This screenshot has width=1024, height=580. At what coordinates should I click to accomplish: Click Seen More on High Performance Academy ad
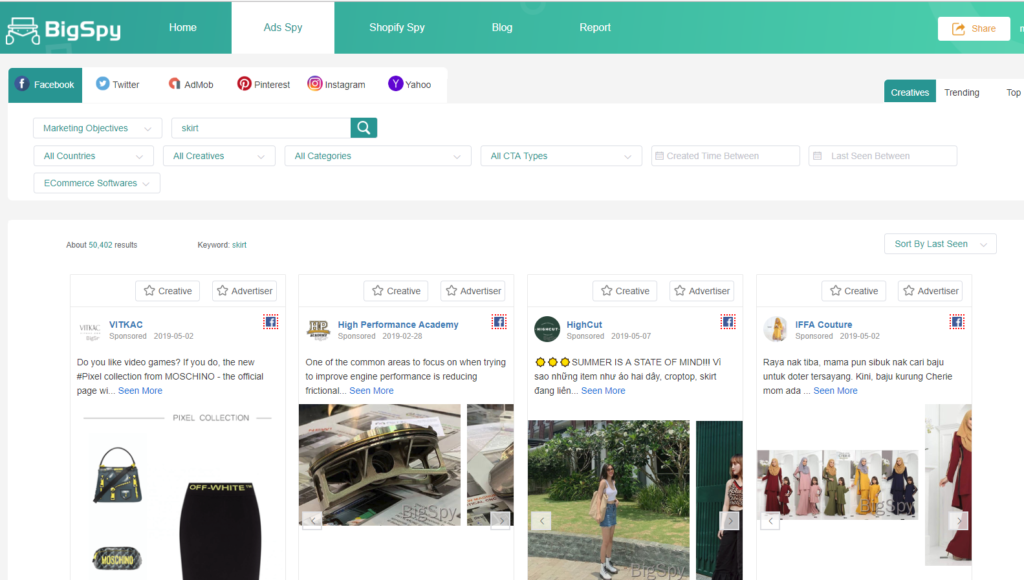pos(372,391)
